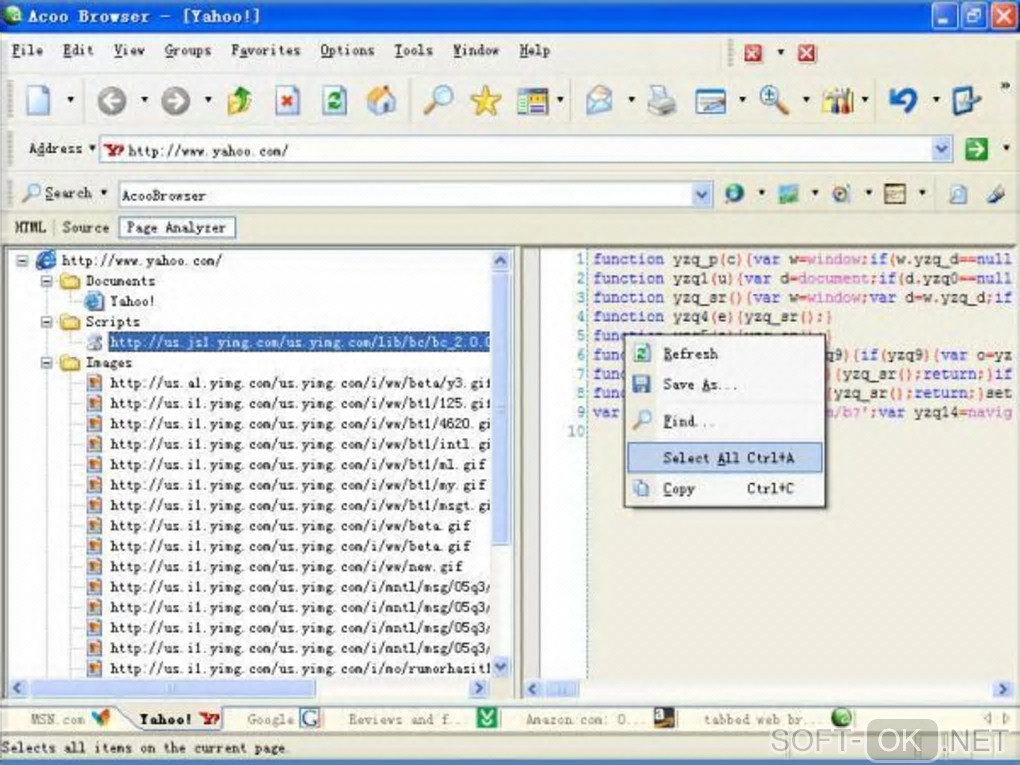The width and height of the screenshot is (1020, 765).
Task: Open Back button history dropdown arrow
Action: [144, 100]
